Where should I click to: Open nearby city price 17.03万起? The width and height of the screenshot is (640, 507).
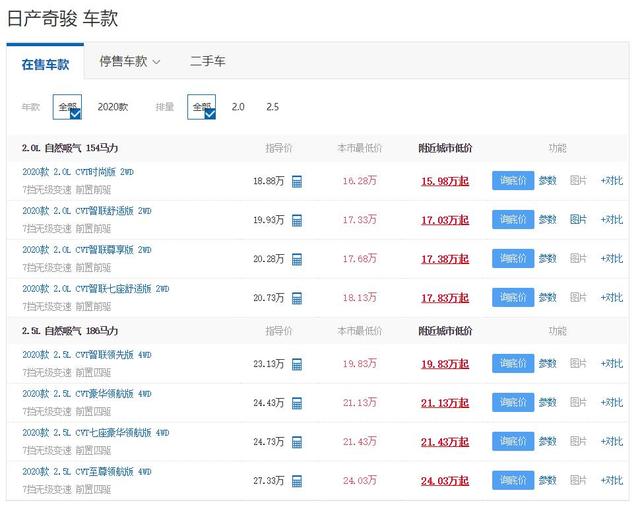(x=445, y=220)
